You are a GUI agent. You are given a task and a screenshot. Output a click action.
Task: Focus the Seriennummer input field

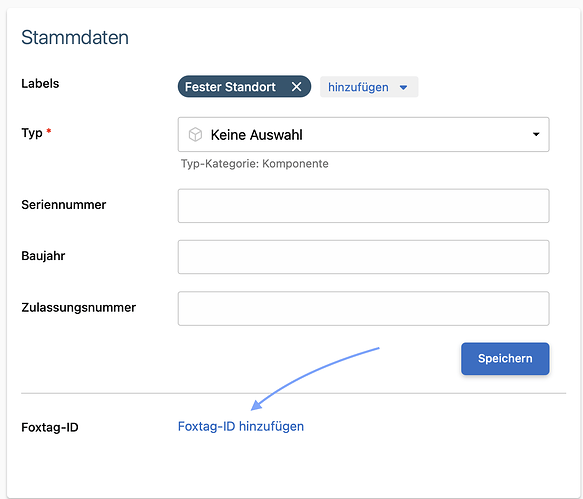pos(363,206)
